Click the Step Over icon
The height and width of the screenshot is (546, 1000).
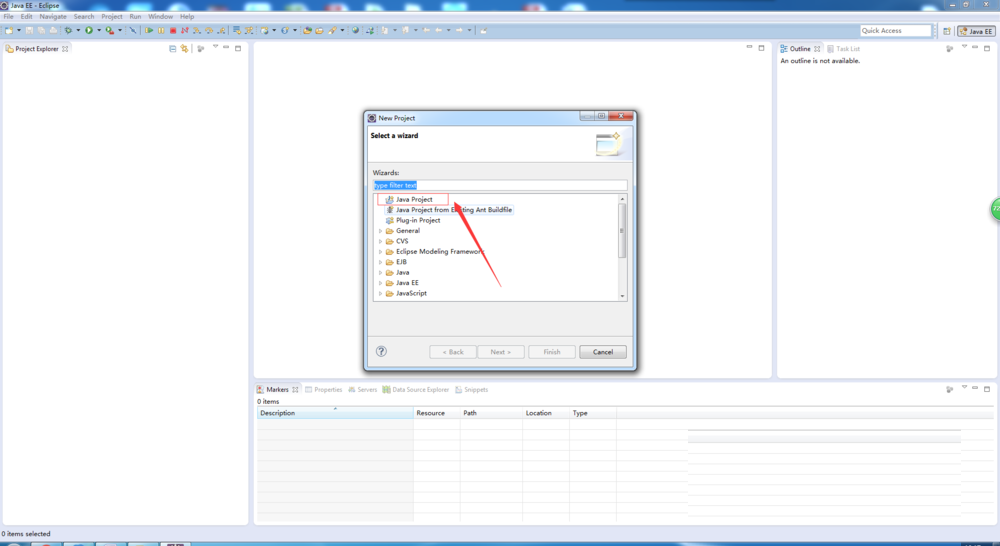coord(209,31)
